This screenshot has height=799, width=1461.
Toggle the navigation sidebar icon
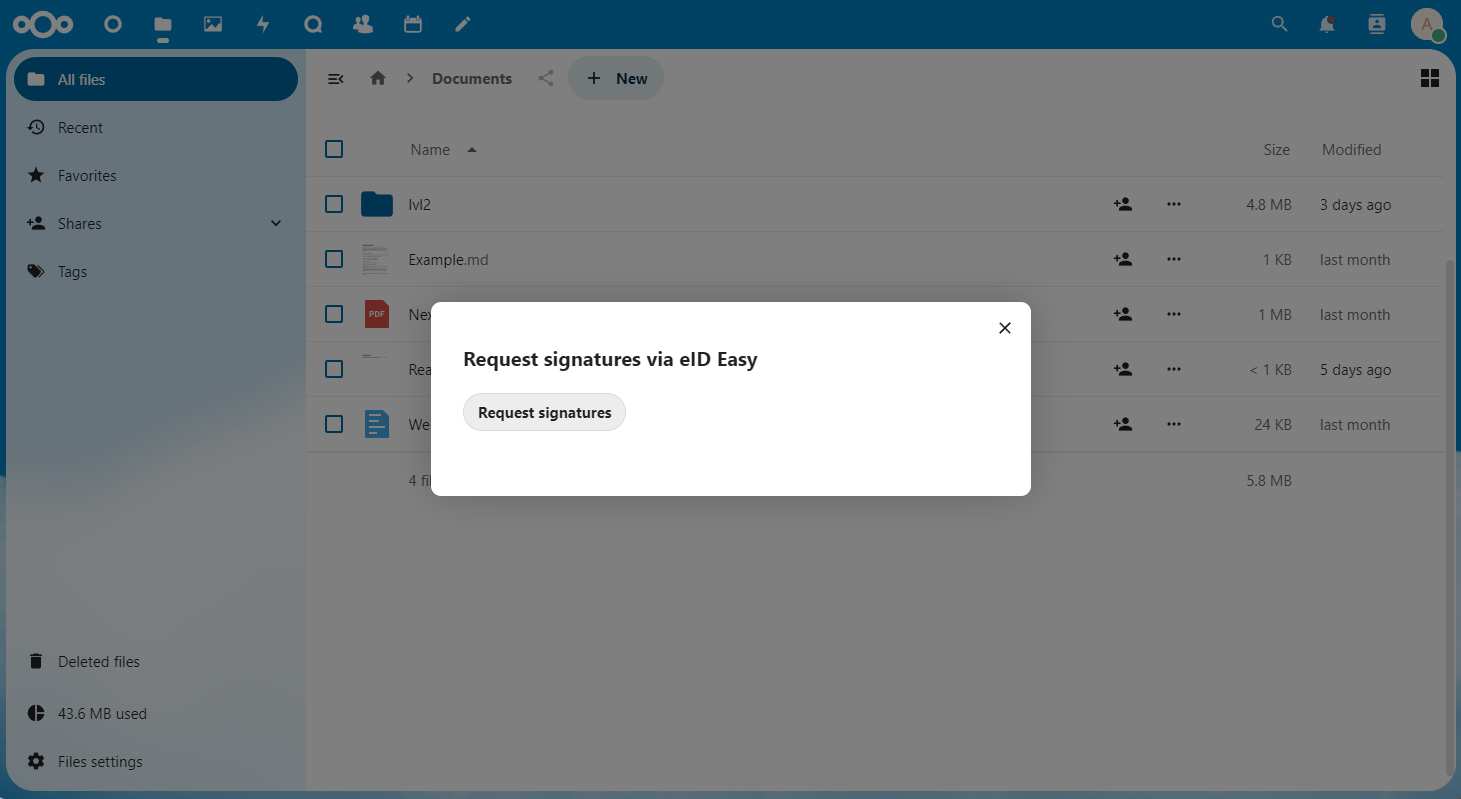click(x=336, y=78)
